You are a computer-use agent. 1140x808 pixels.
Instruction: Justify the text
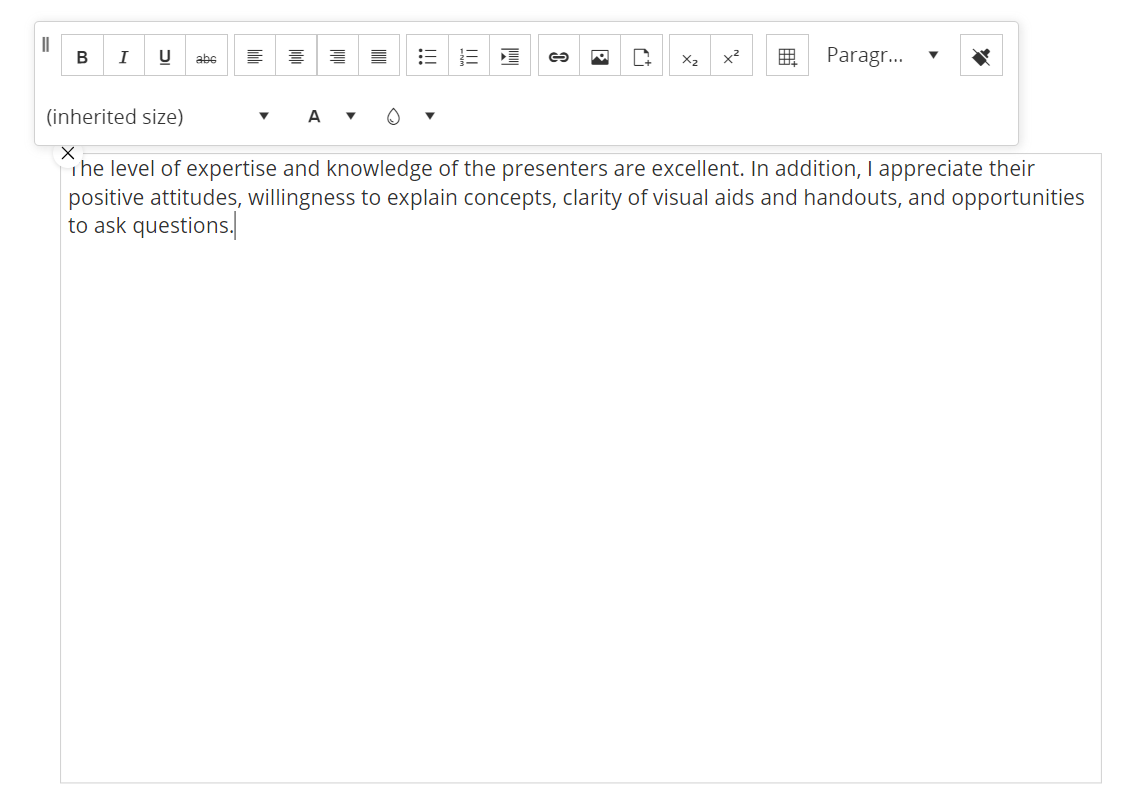(379, 56)
